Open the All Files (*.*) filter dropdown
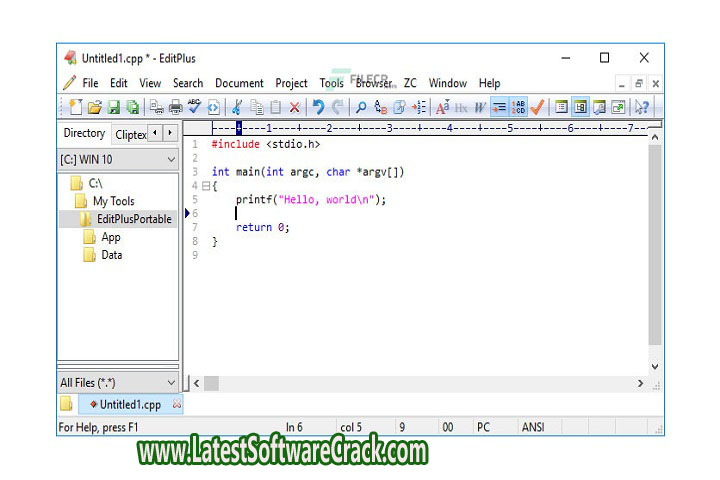The width and height of the screenshot is (720, 480). [x=118, y=382]
